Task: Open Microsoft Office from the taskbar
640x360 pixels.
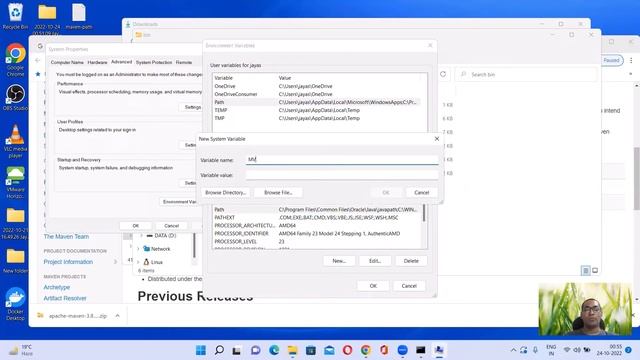Action: [x=384, y=350]
